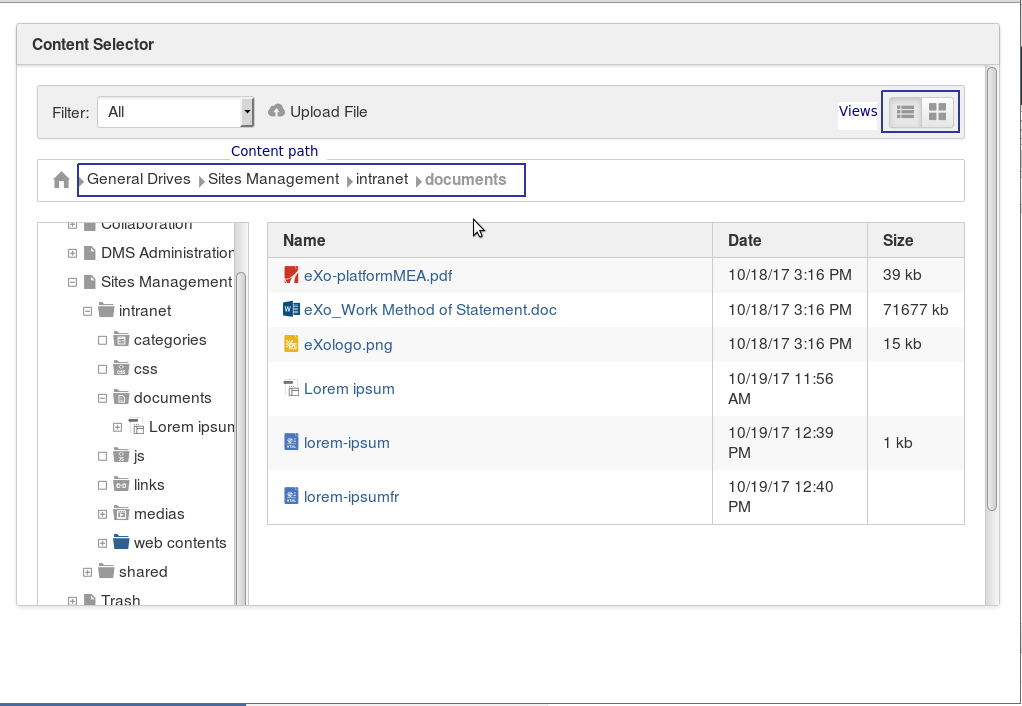1022x706 pixels.
Task: Click the lorem-ipsumfr html file icon
Action: pos(291,496)
